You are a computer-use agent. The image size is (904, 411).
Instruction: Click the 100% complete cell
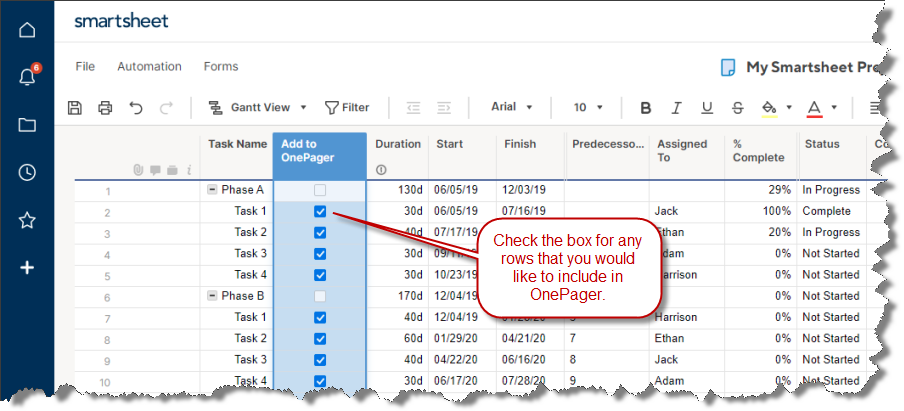coord(762,212)
